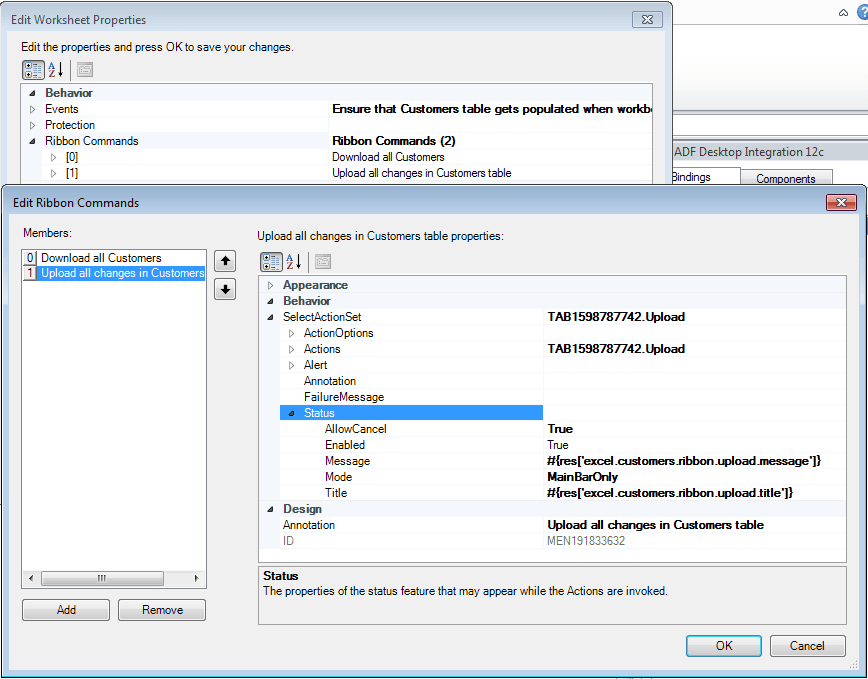Screen dimensions: 868x679
Task: Select the Message property name
Action: tap(347, 461)
